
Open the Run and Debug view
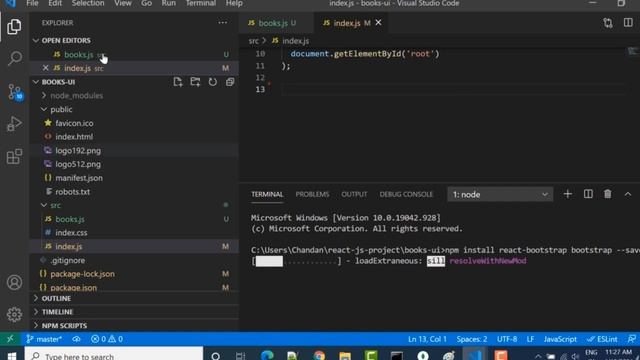[x=14, y=124]
